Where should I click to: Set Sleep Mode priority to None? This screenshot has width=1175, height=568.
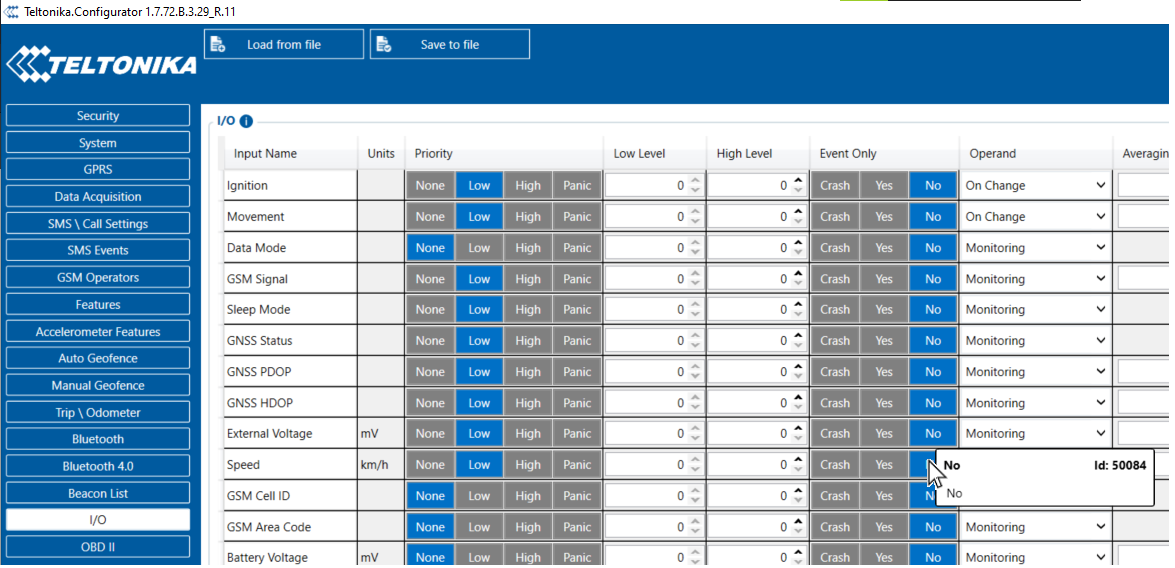point(430,309)
